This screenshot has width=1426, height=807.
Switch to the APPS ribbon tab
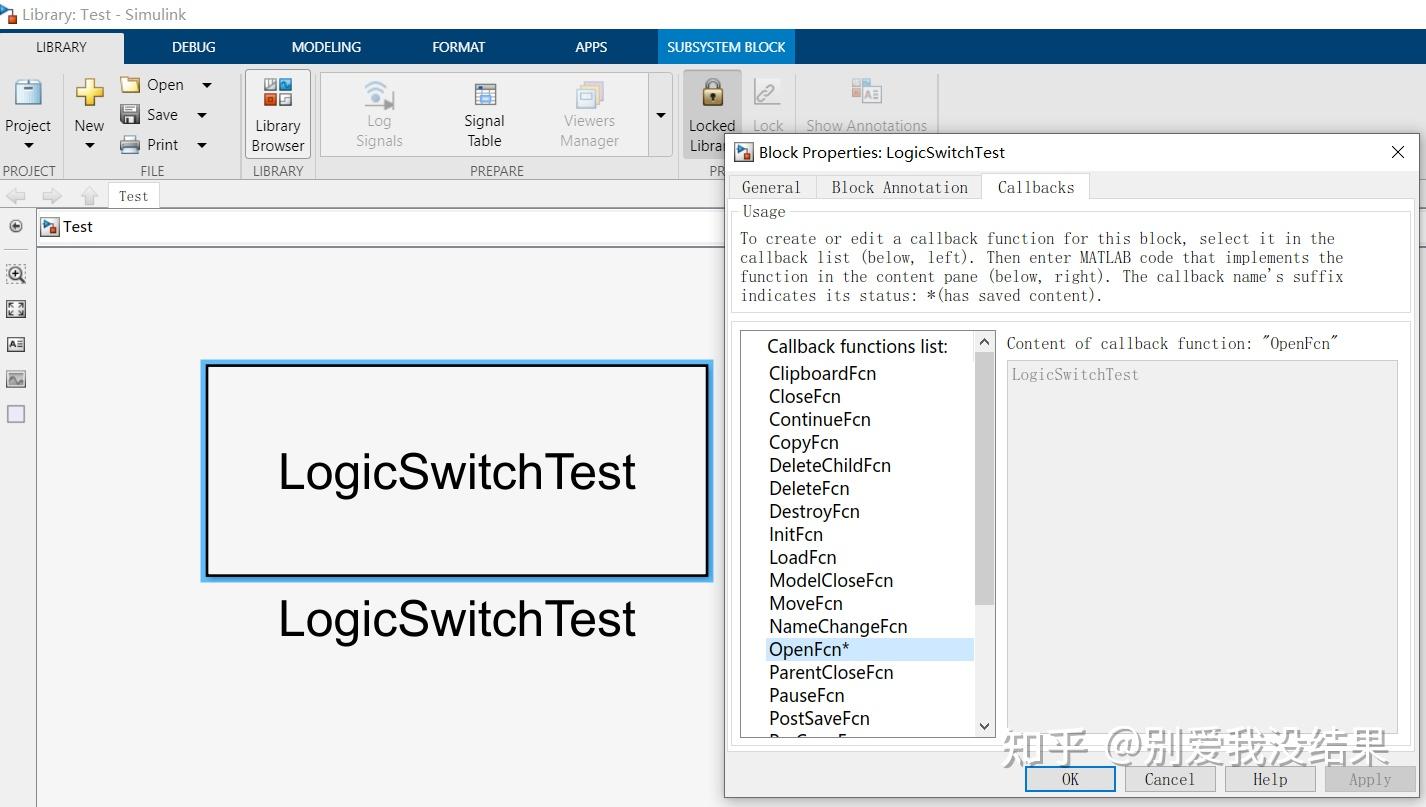[x=591, y=47]
